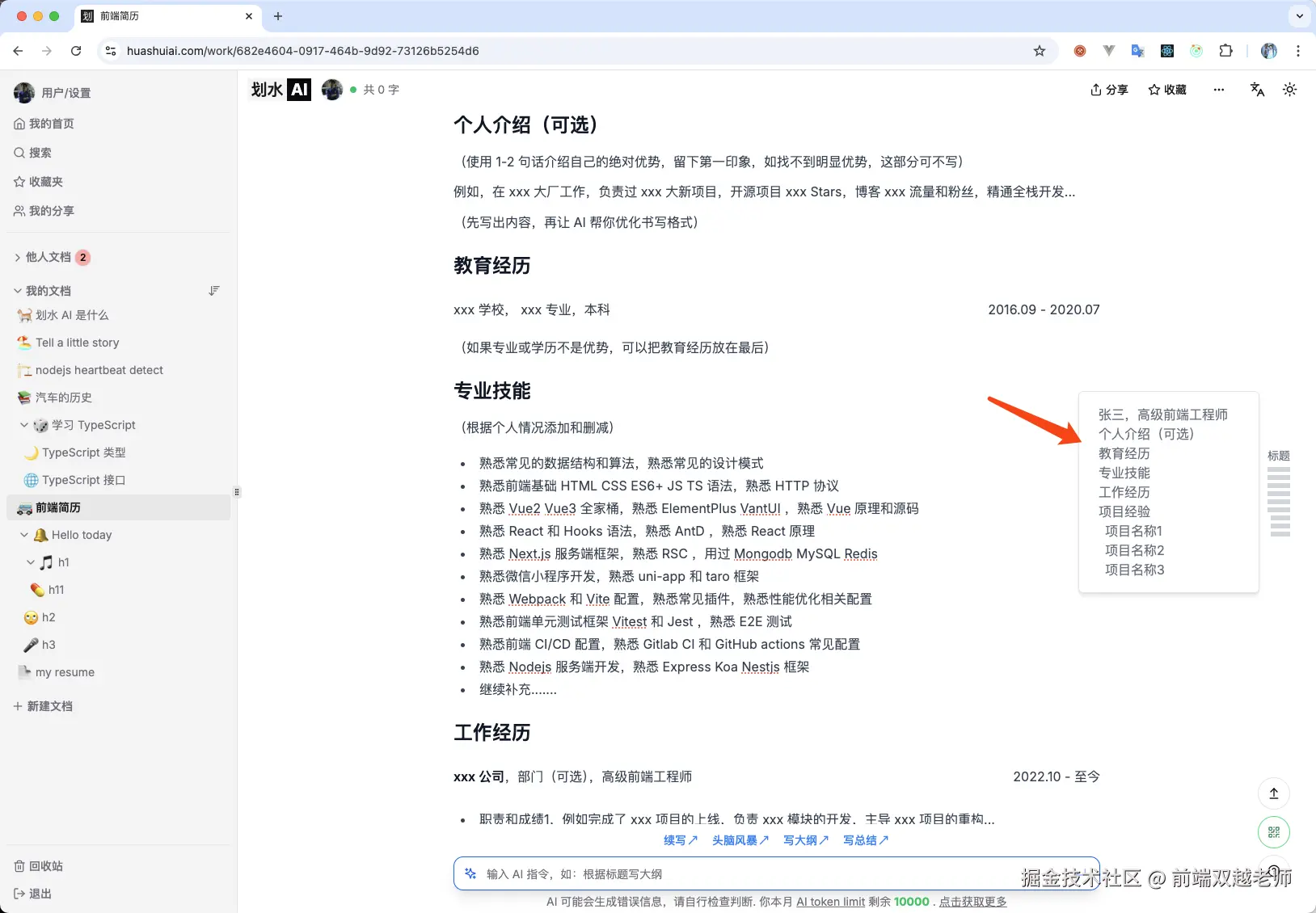1316x913 pixels.
Task: Click the green QR code button
Action: coord(1274,832)
